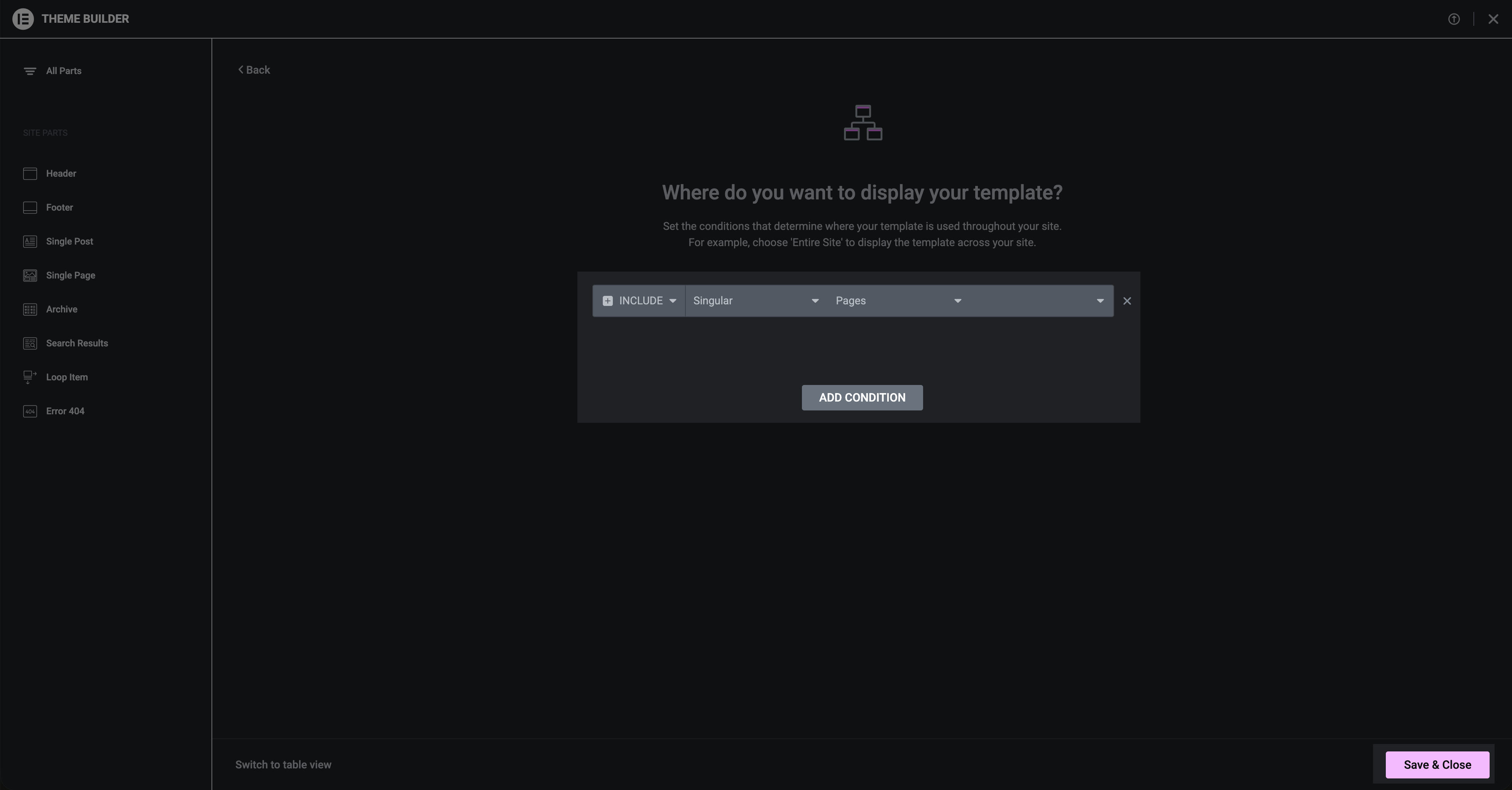Screen dimensions: 1512x790
Task: Click the Archive grid icon
Action: tap(30, 310)
